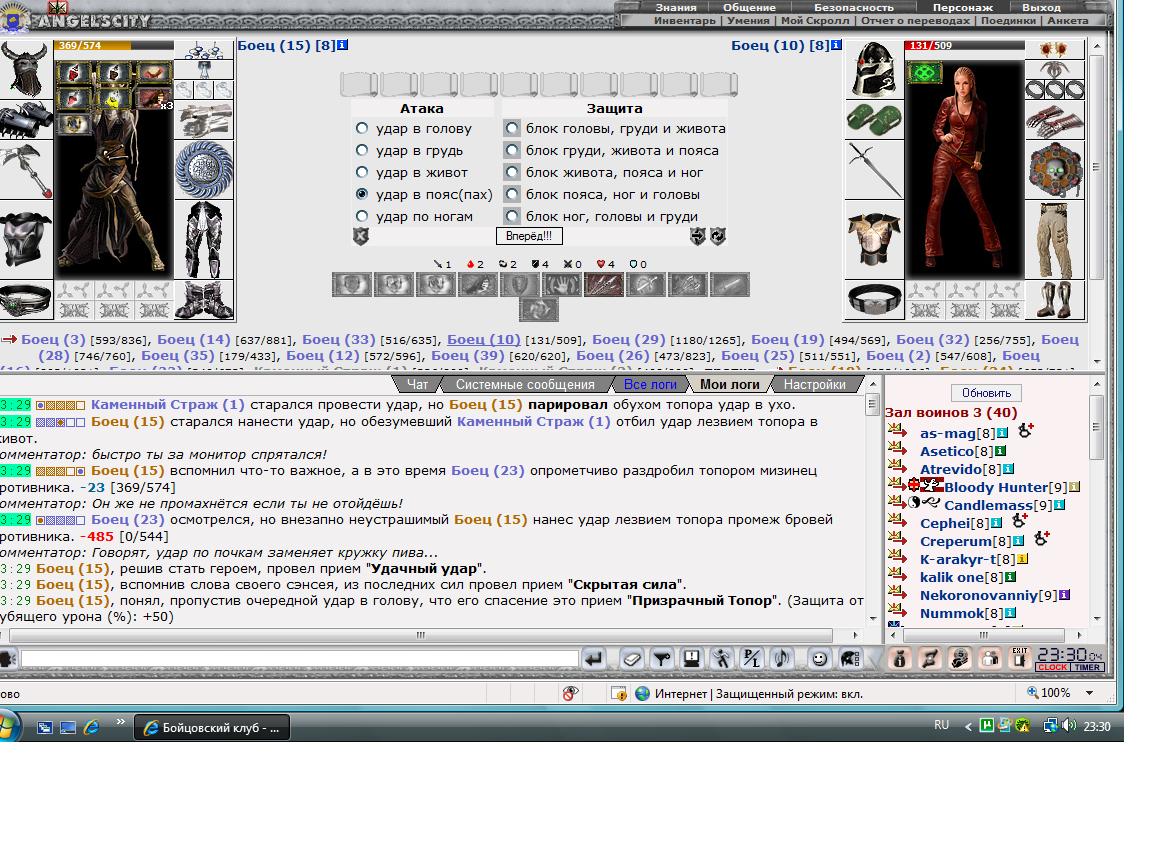Screen dimensions: 1152x864
Task: Open the Общение menu
Action: [x=749, y=7]
